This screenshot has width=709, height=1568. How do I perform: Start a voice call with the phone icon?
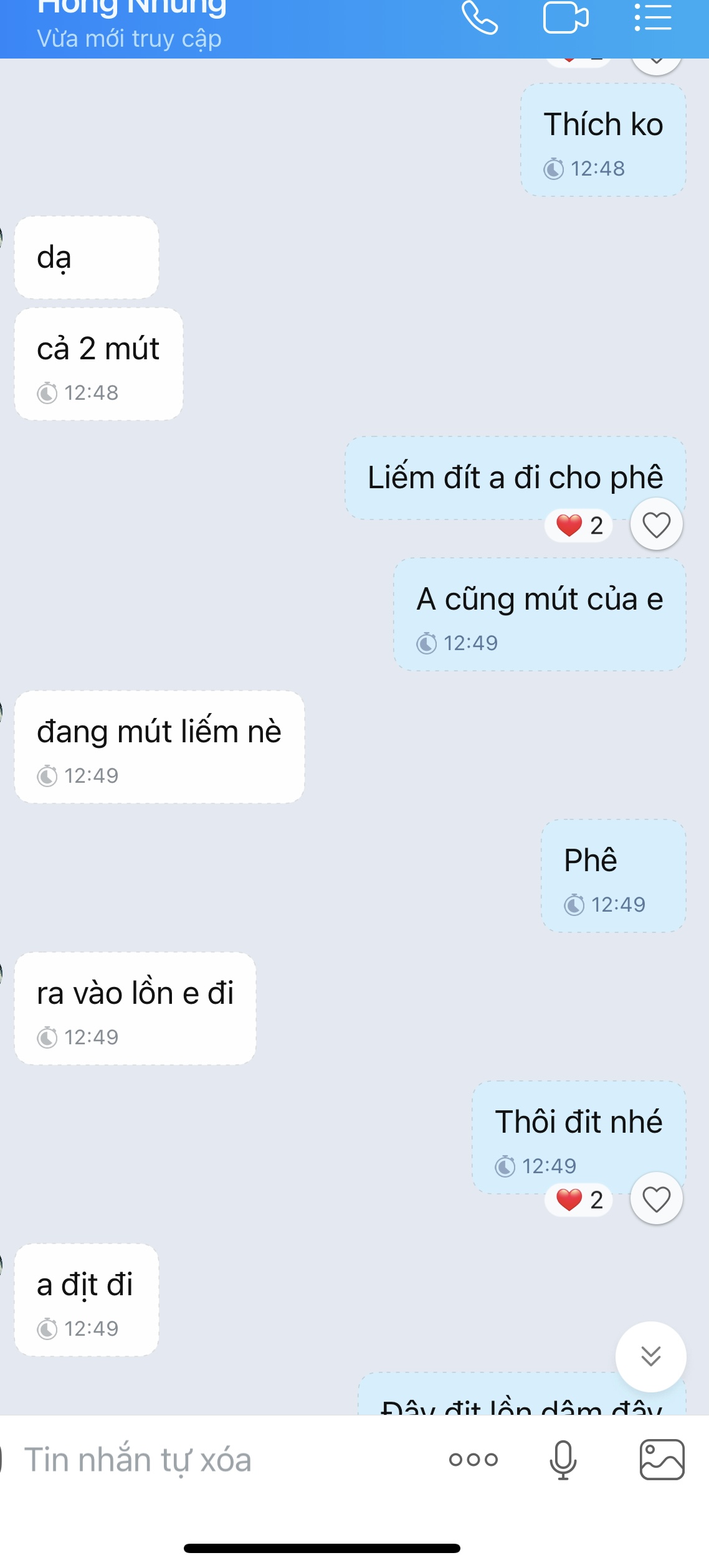[480, 17]
